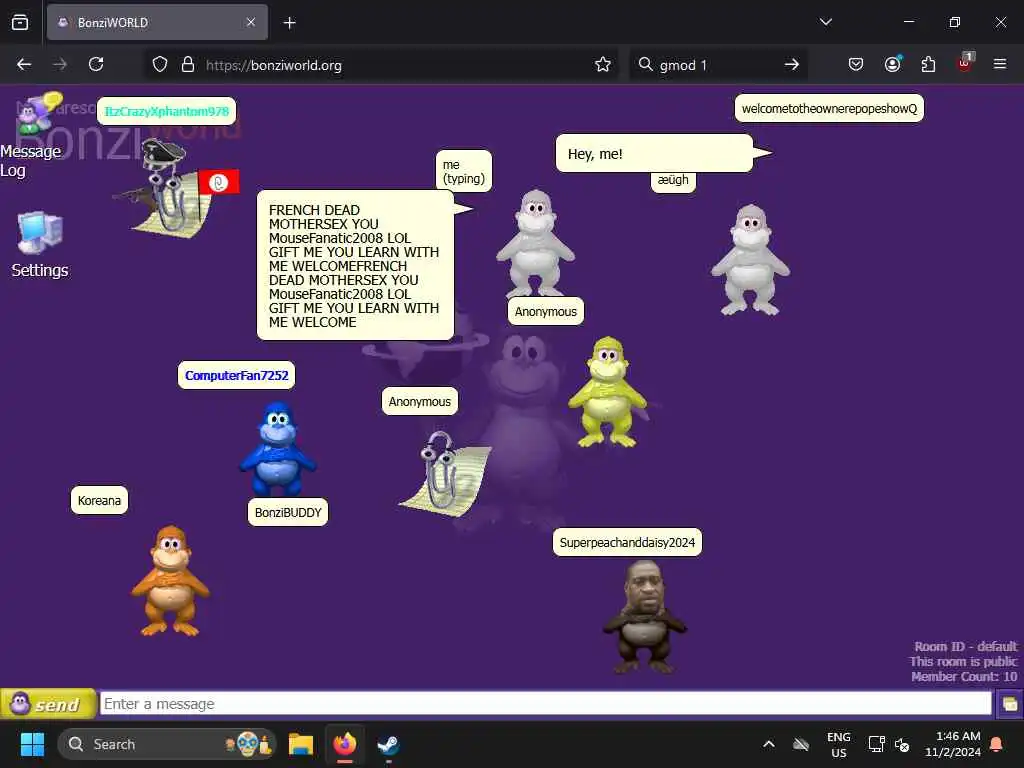Open the Pocket save icon

(x=856, y=64)
